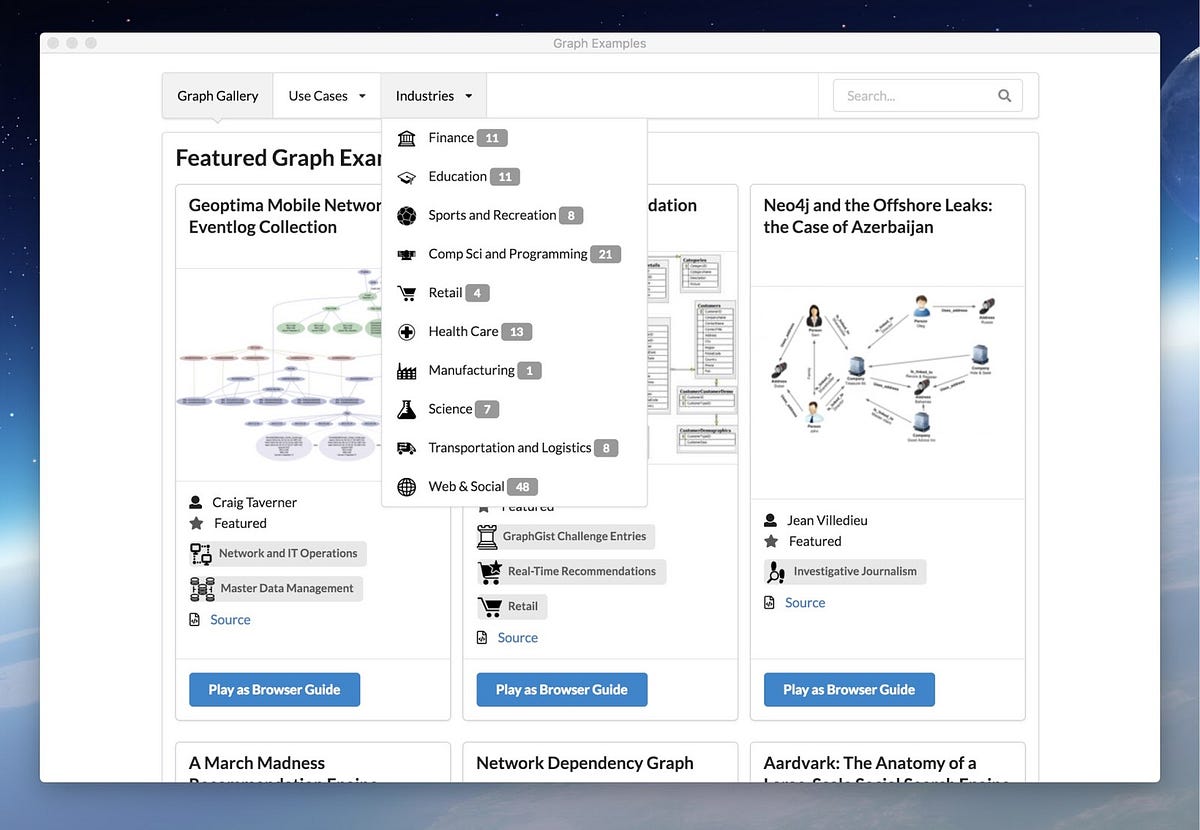Click the Science flask icon
This screenshot has height=830, width=1200.
406,408
